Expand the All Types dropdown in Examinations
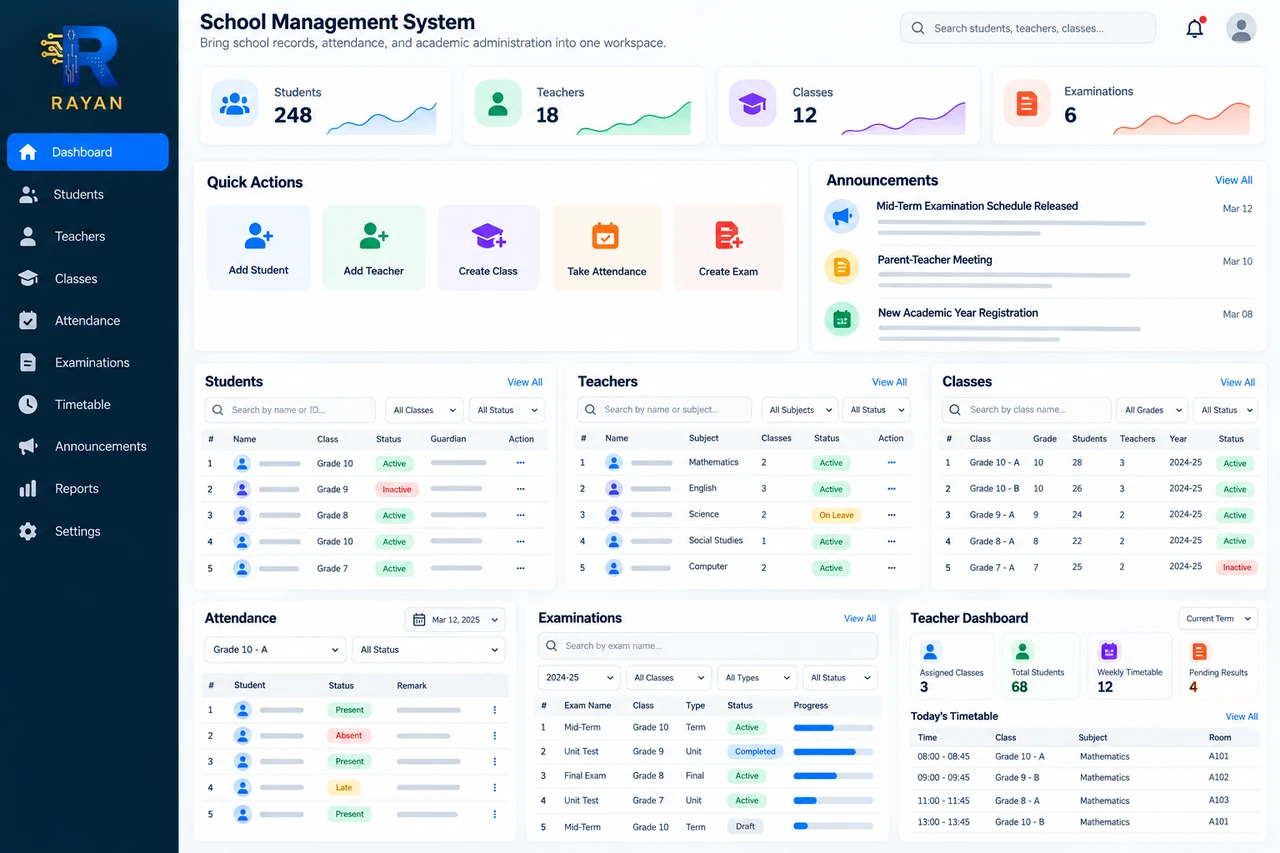1280x853 pixels. 757,678
